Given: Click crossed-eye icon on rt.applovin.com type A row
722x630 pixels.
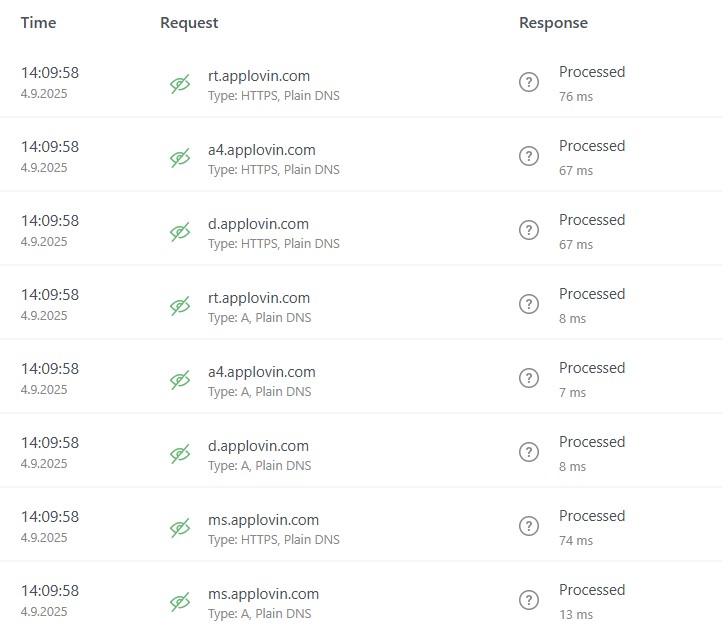Looking at the screenshot, I should [x=180, y=306].
